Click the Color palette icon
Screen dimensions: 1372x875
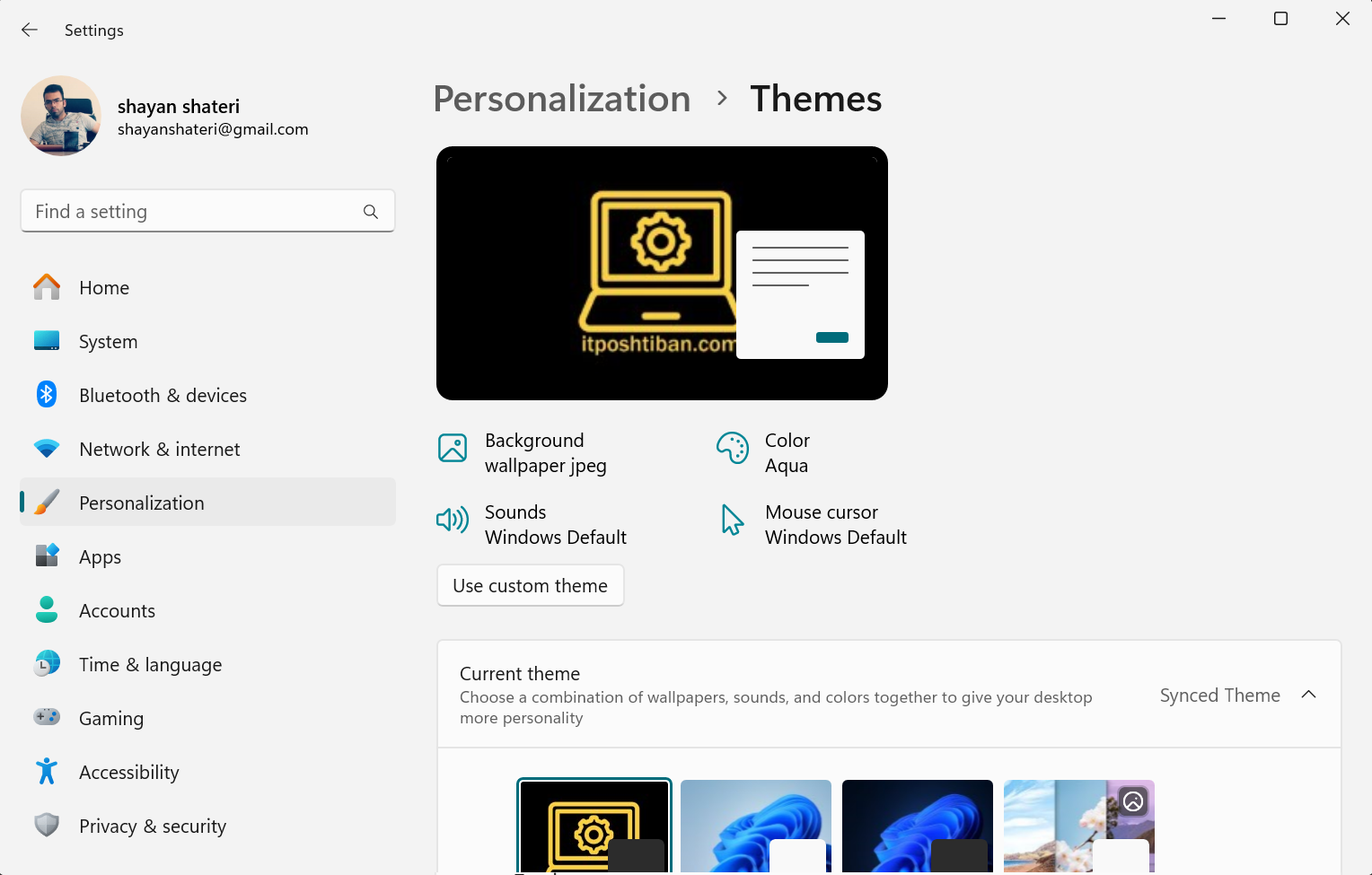click(x=733, y=448)
